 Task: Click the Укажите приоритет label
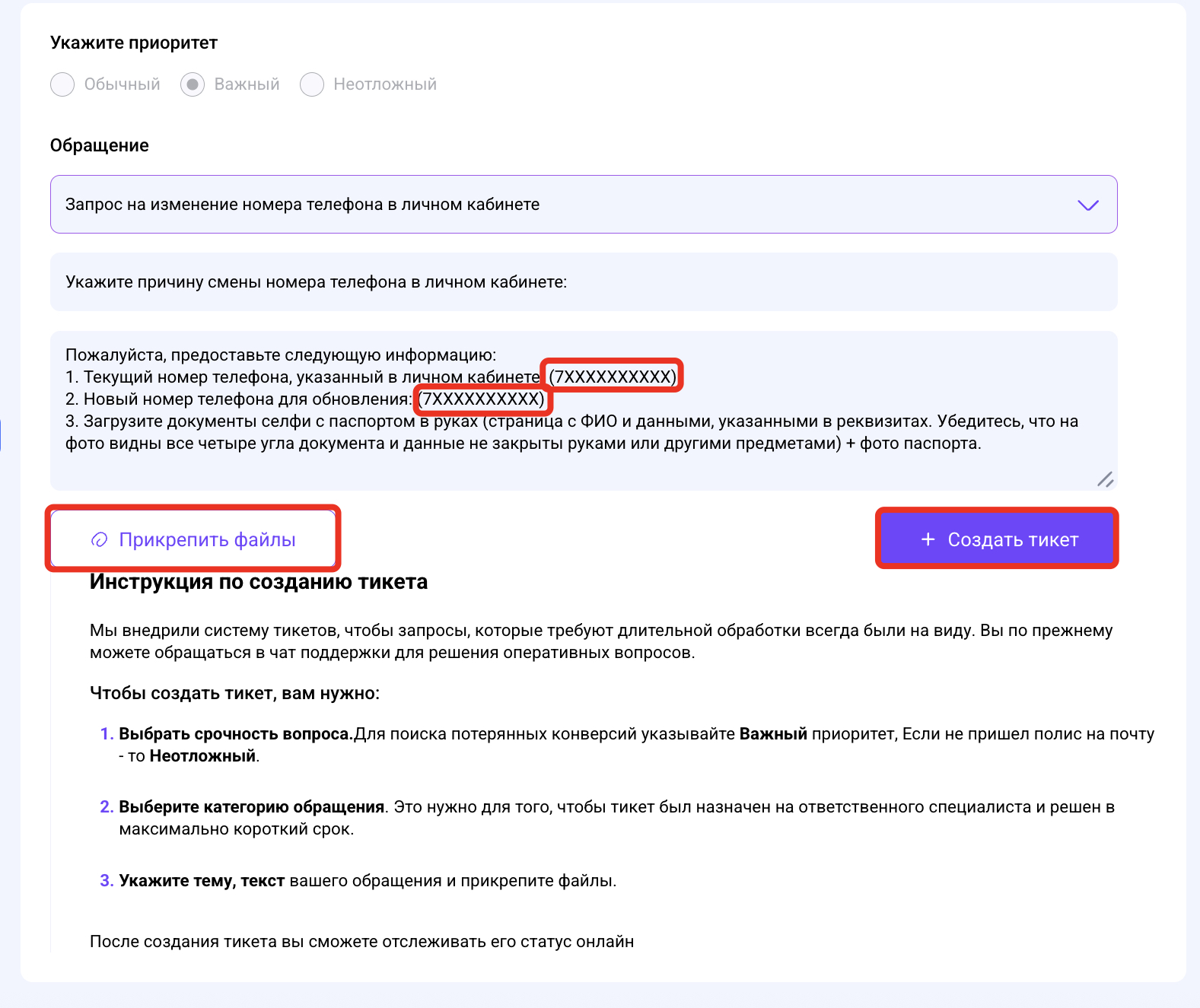134,43
